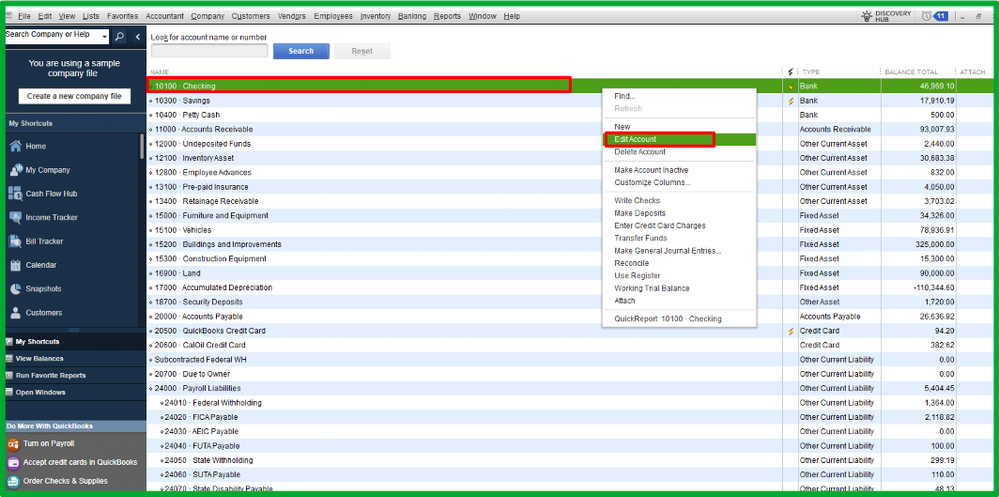Choose QuickReport: 10100 Checking entry
Viewport: 999px width, 497px height.
(679, 319)
